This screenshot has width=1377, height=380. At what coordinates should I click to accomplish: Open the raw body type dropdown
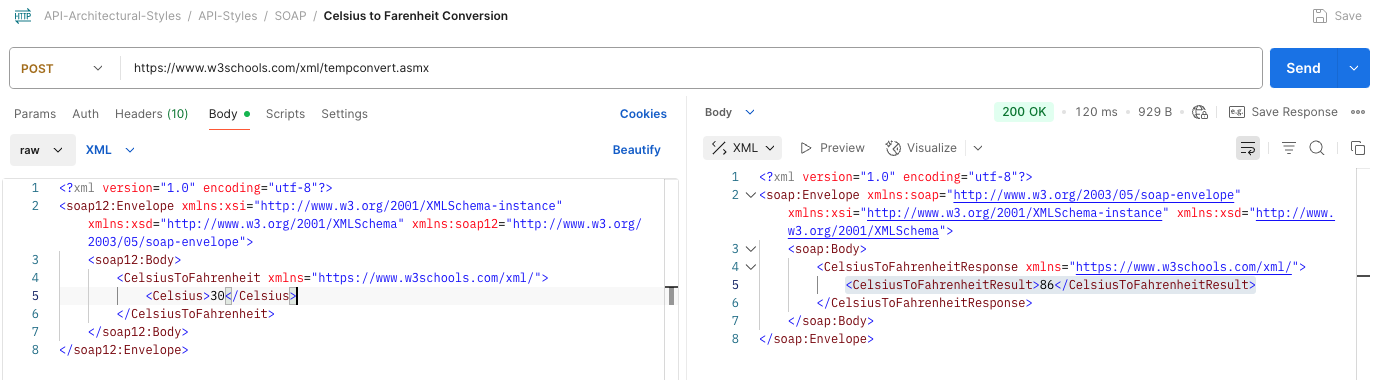tap(42, 150)
